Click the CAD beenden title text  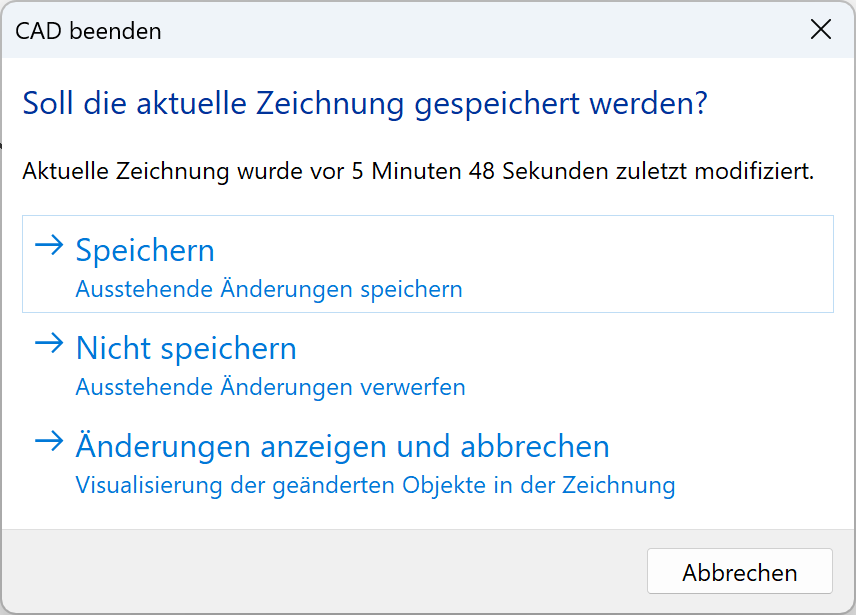[x=87, y=31]
